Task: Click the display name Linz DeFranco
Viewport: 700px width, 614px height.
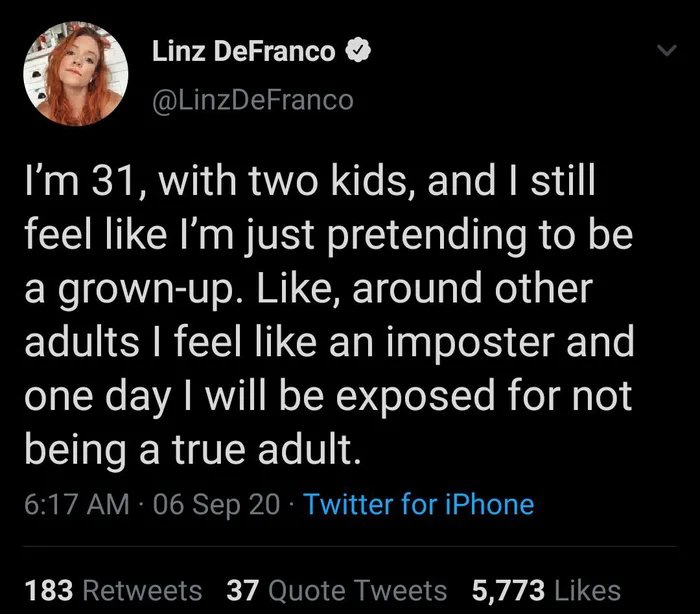Action: click(x=244, y=53)
